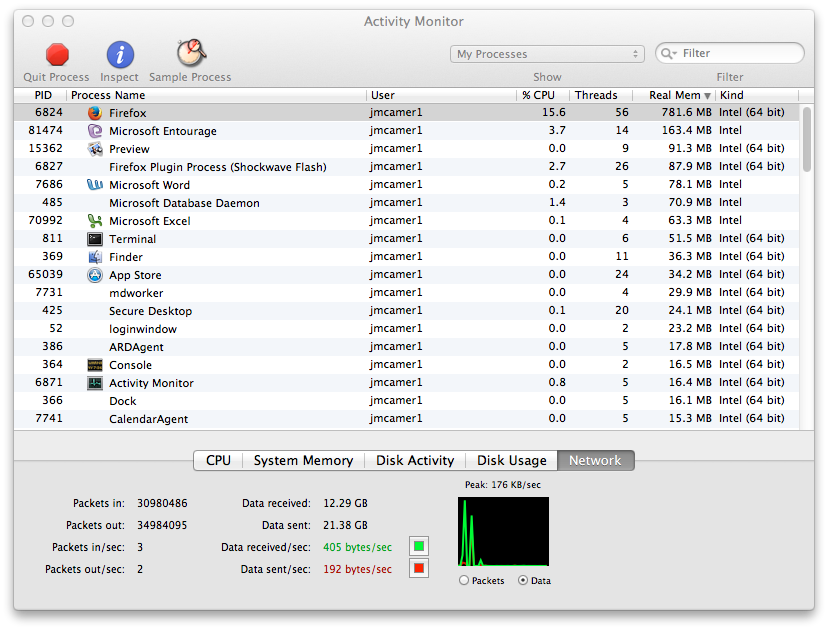Select the Finder icon in process list
Viewport: 828px width, 630px height.
pos(95,257)
